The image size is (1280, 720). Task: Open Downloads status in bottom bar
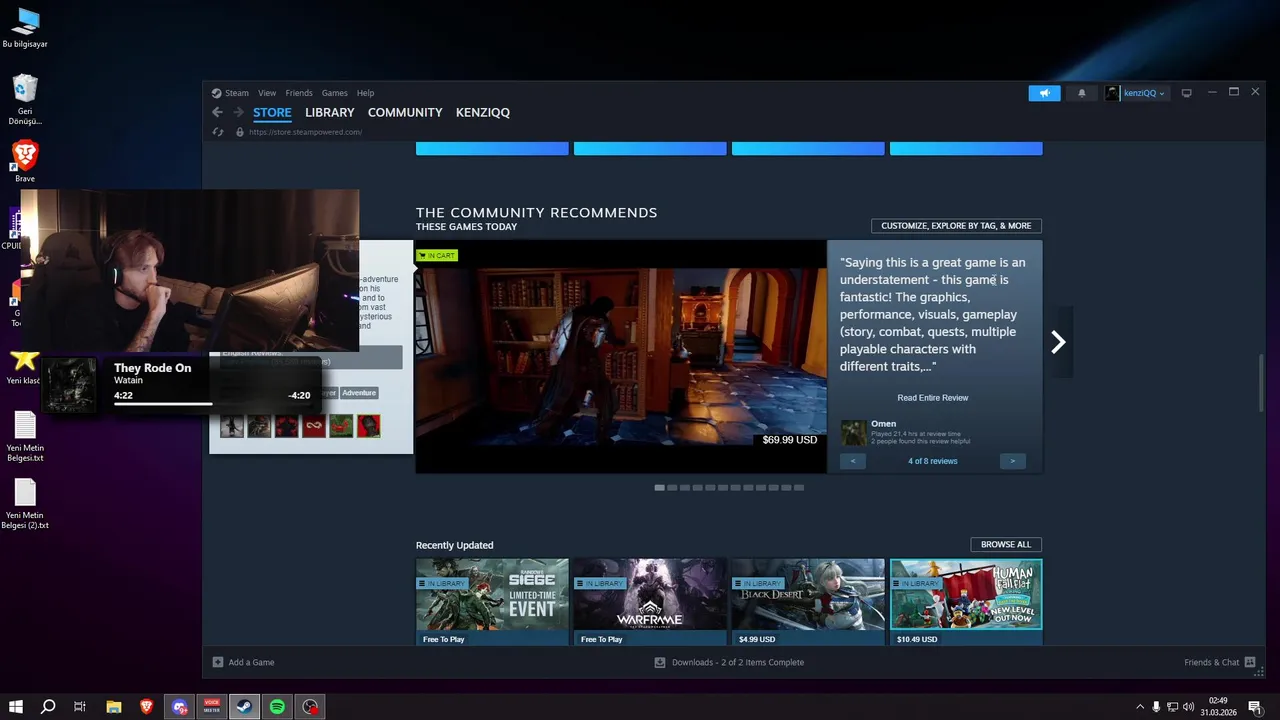(x=729, y=662)
